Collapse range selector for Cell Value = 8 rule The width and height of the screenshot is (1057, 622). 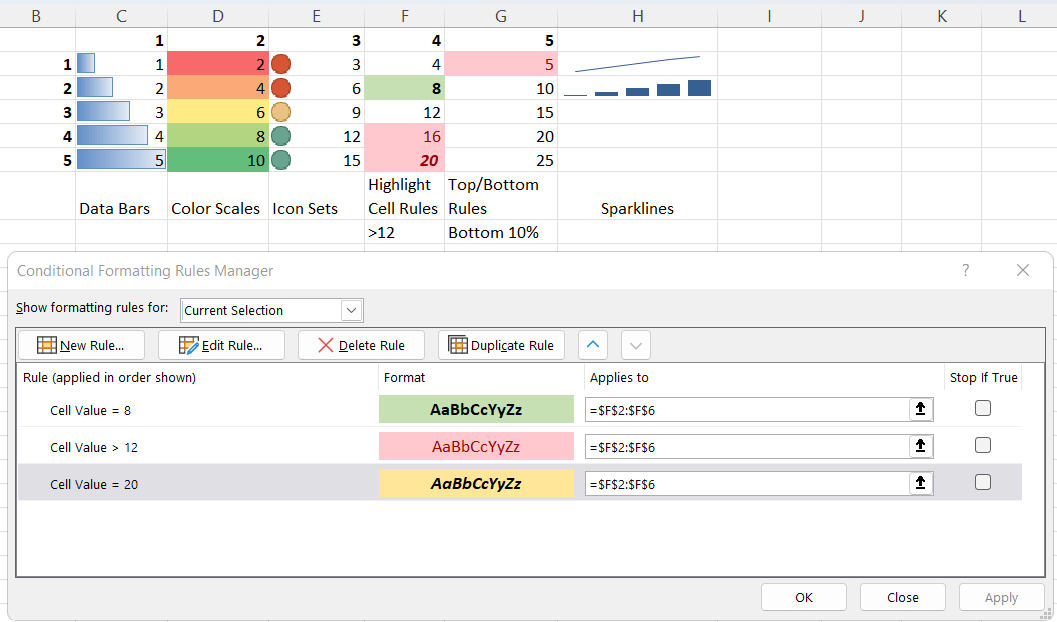tap(921, 409)
